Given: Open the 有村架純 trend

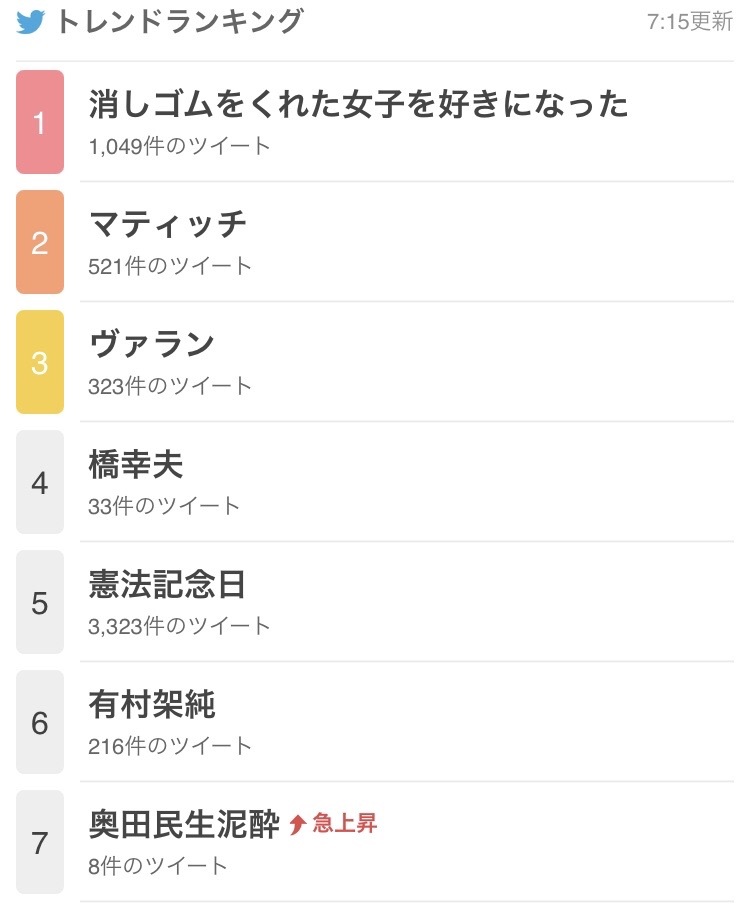Looking at the screenshot, I should [x=152, y=704].
